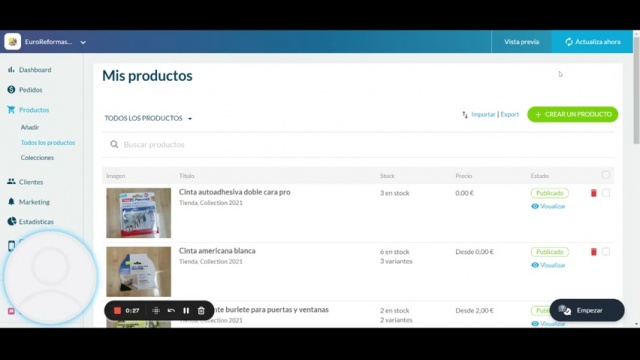The width and height of the screenshot is (640, 360).
Task: Discard recording with the trash icon
Action: (201, 311)
